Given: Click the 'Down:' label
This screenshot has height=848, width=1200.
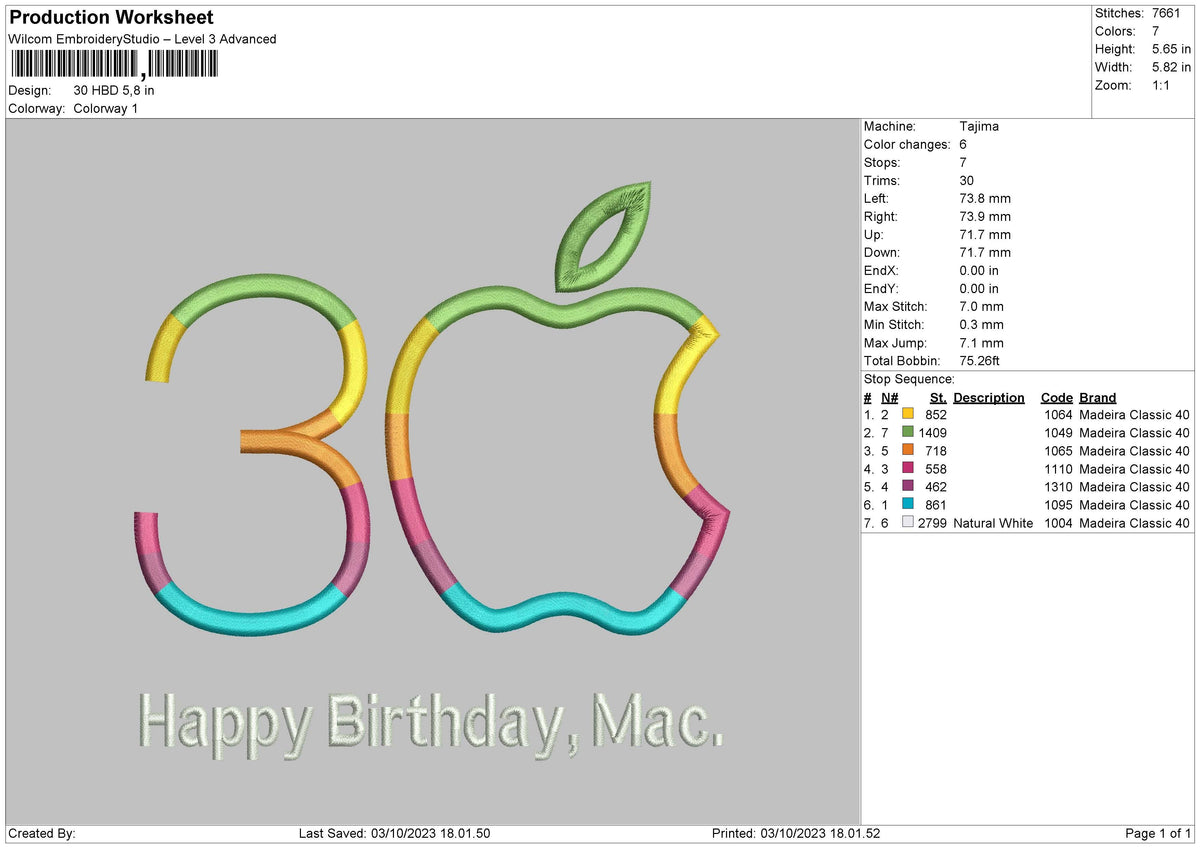Looking at the screenshot, I should [882, 253].
